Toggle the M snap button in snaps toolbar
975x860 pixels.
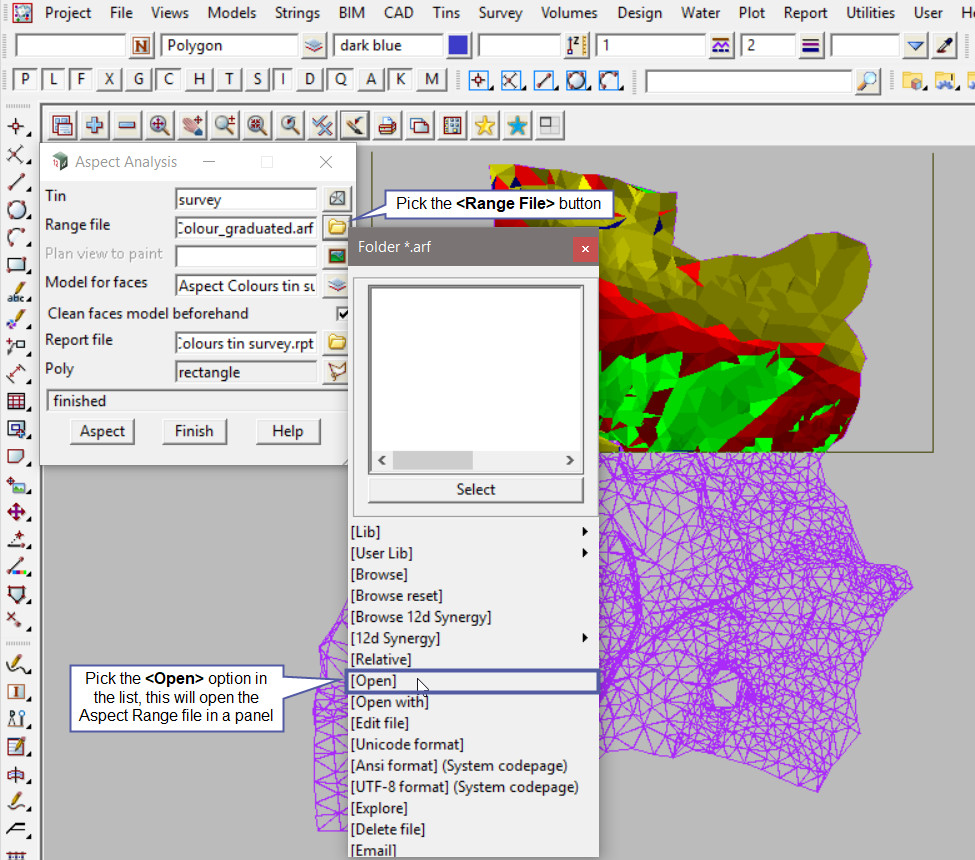pos(432,80)
